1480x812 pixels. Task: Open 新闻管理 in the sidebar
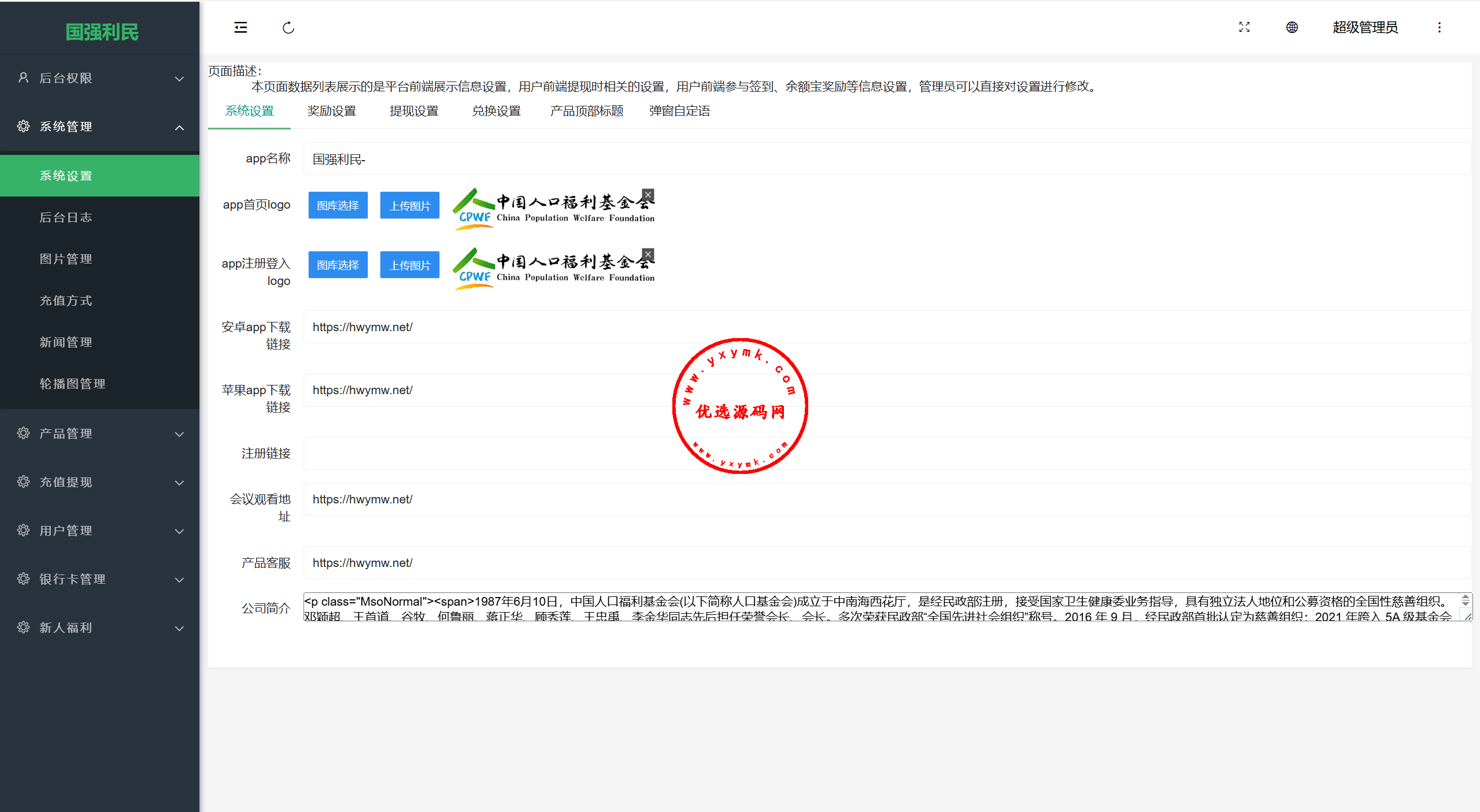(x=99, y=342)
